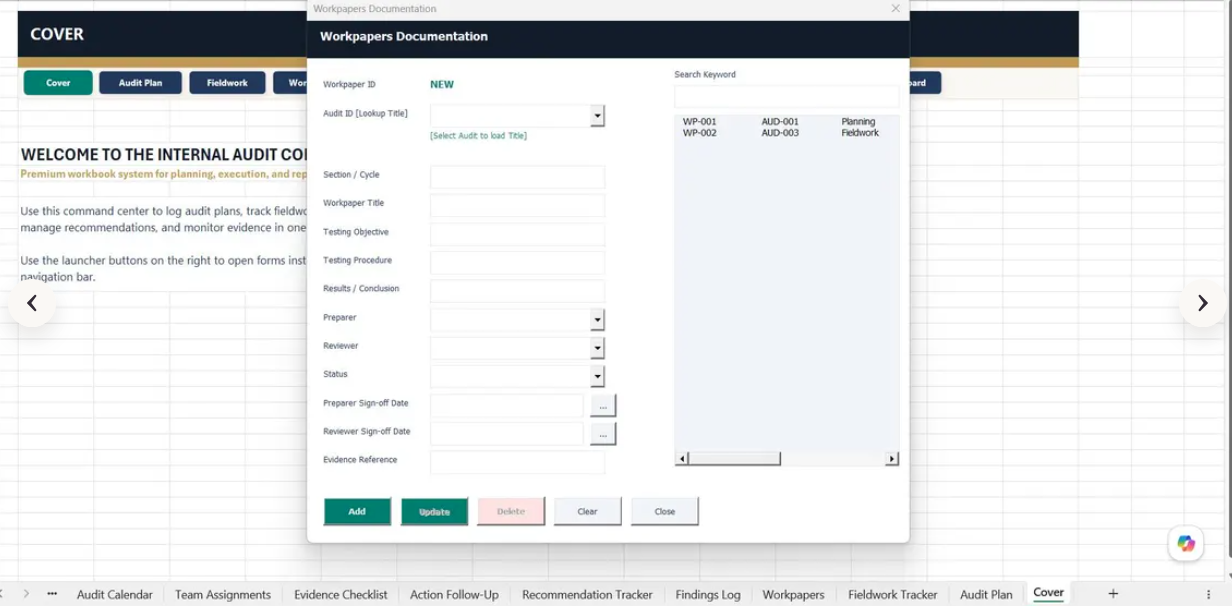Open the sheet options menu dots on the right
The height and width of the screenshot is (606, 1232).
click(1208, 594)
